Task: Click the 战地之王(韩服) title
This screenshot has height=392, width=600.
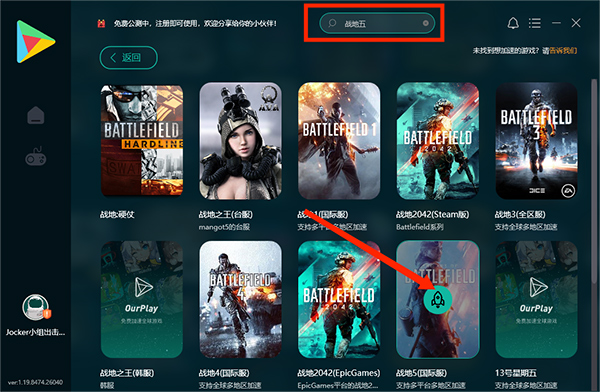Action: point(127,373)
